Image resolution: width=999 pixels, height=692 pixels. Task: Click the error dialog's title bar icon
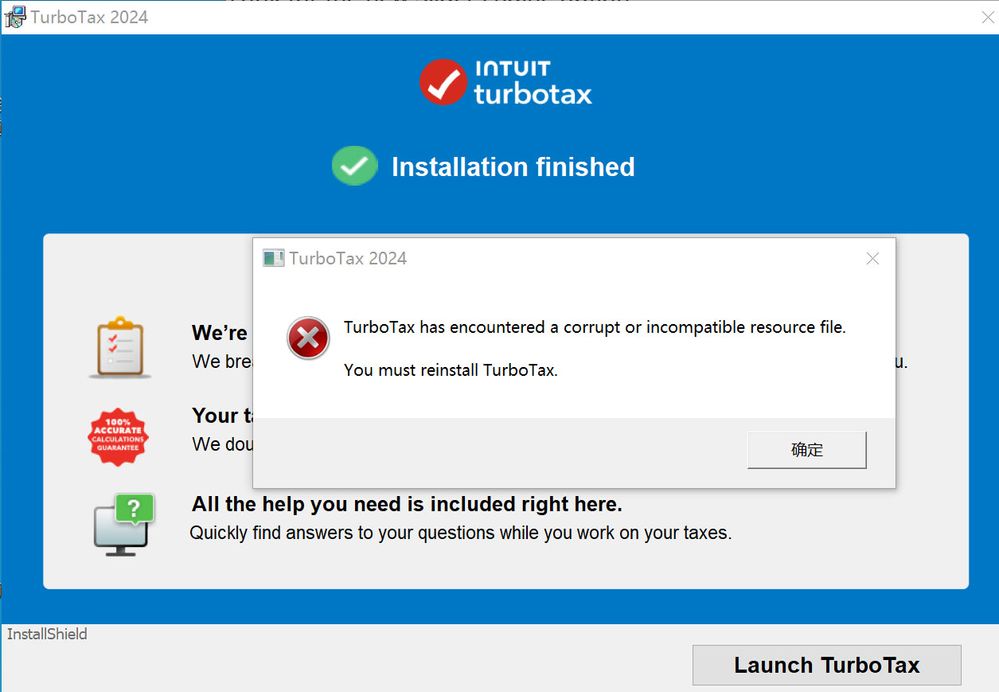point(273,258)
